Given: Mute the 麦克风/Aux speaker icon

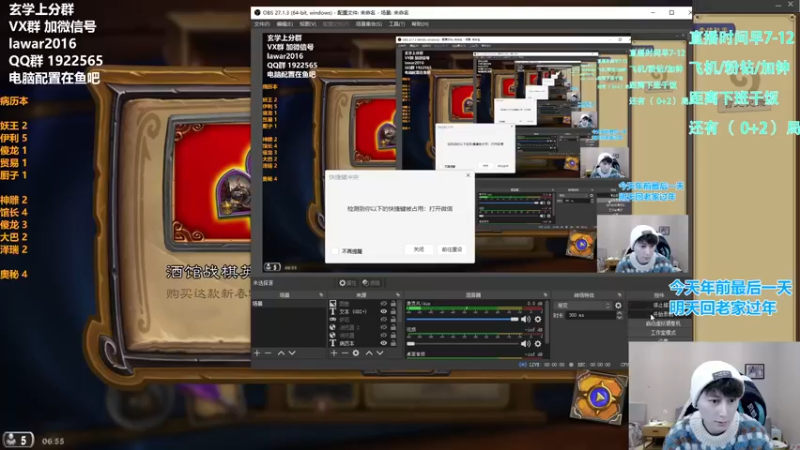Looking at the screenshot, I should (x=526, y=319).
